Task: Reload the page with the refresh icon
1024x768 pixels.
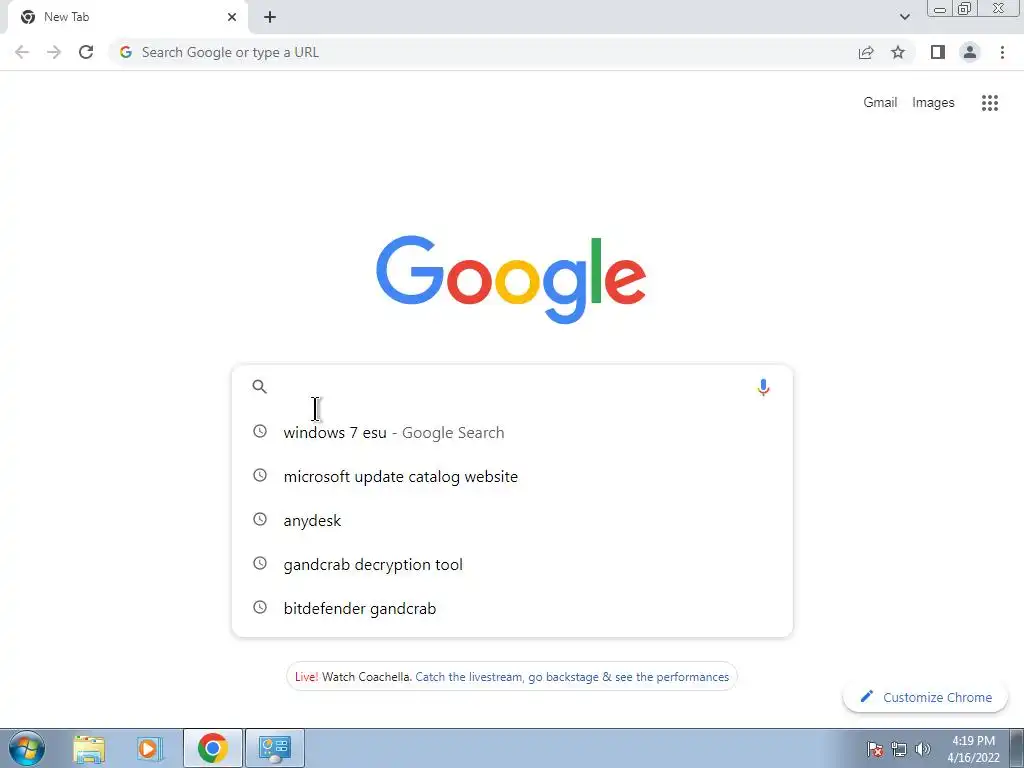Action: 86,52
